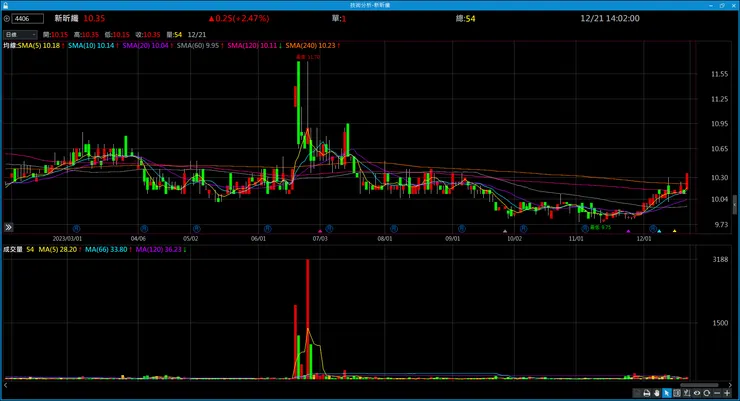Click the app icon in title bar
Image resolution: width=740 pixels, height=401 pixels.
(6, 5)
